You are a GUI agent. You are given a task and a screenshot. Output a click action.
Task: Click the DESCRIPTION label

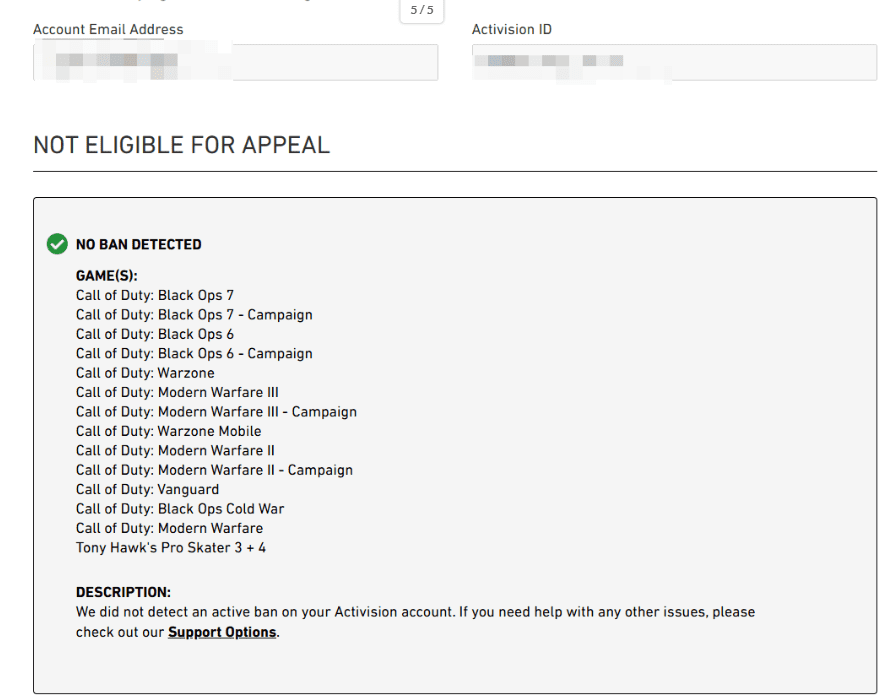[123, 592]
